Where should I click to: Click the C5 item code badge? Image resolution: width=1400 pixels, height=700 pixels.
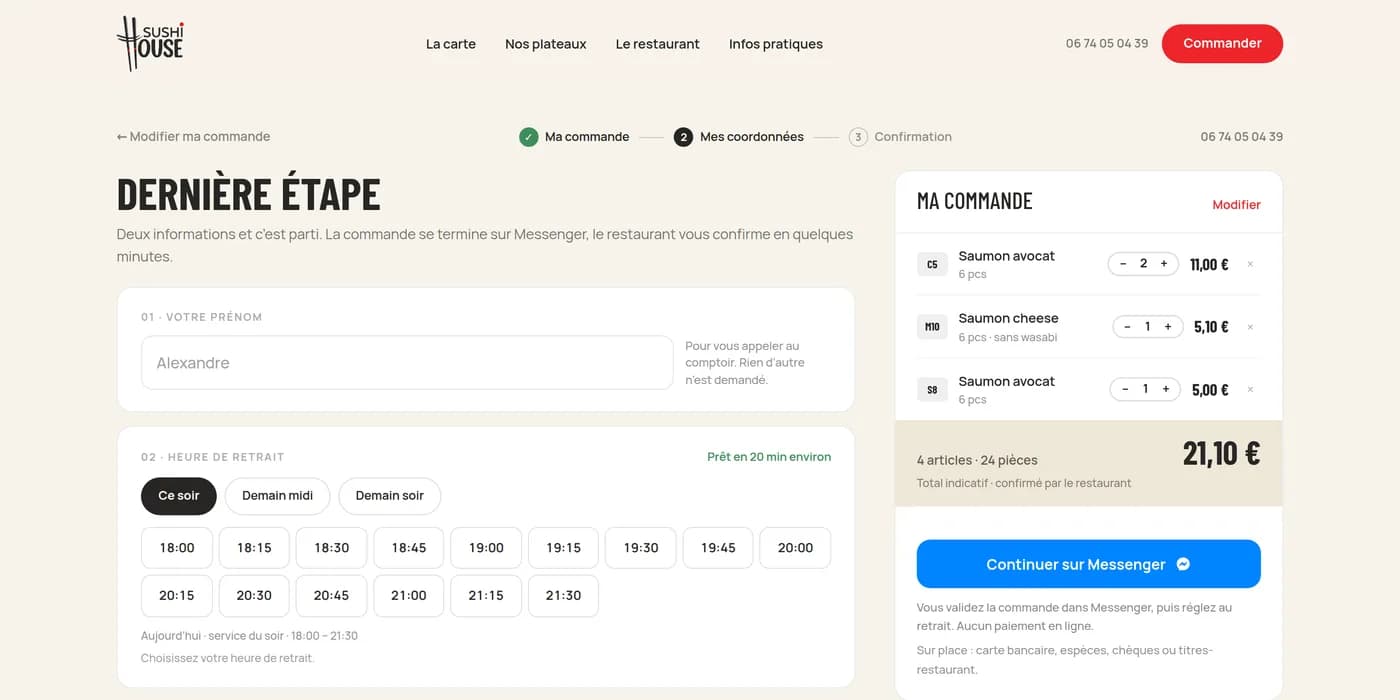click(x=932, y=264)
